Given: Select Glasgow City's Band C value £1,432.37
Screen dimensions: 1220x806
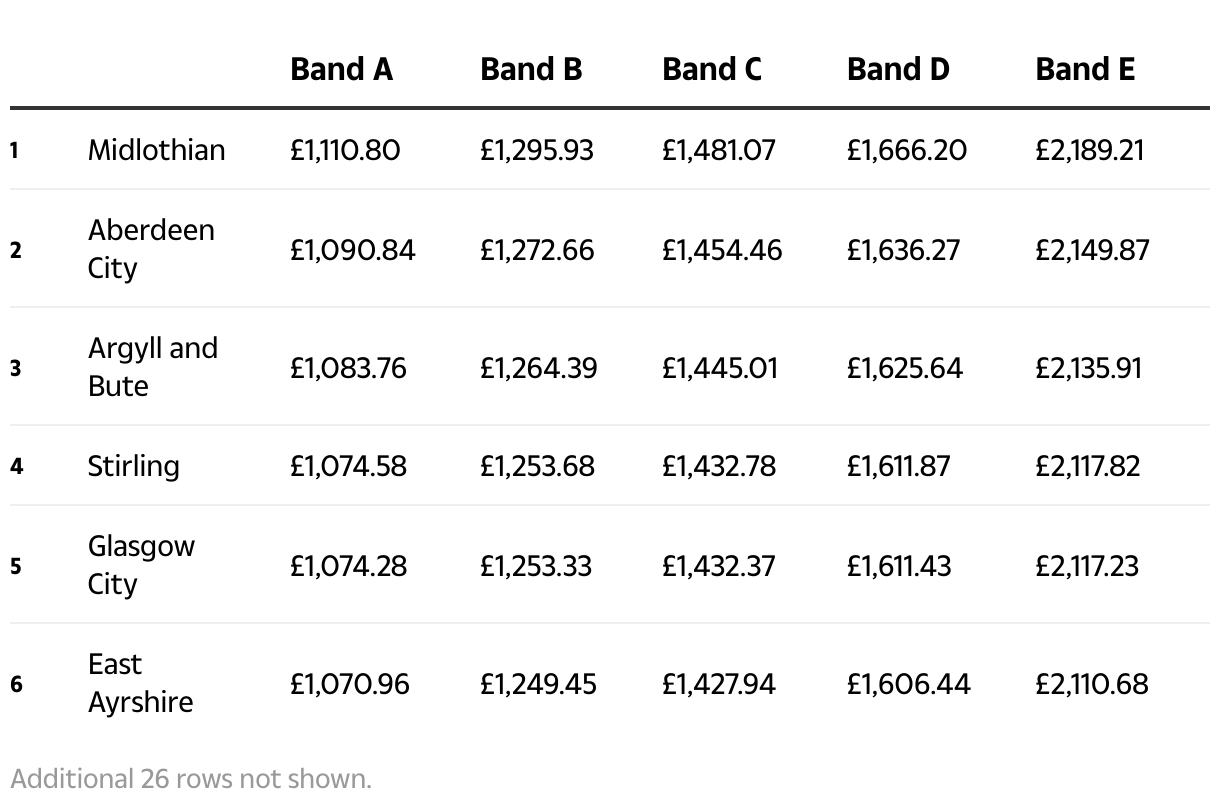Looking at the screenshot, I should [x=717, y=566].
